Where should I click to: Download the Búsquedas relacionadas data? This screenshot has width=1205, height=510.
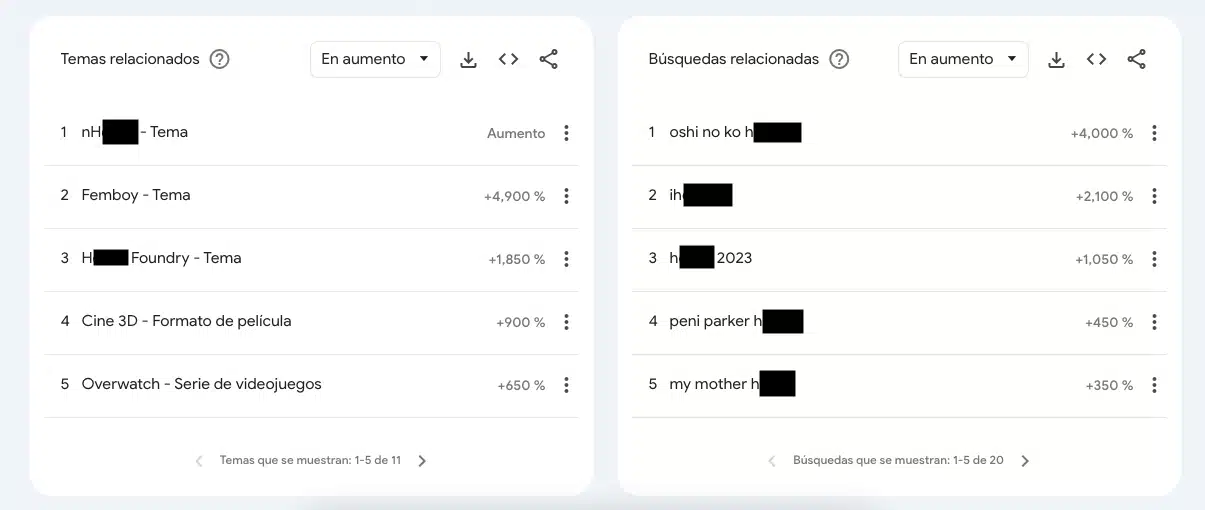(1056, 60)
